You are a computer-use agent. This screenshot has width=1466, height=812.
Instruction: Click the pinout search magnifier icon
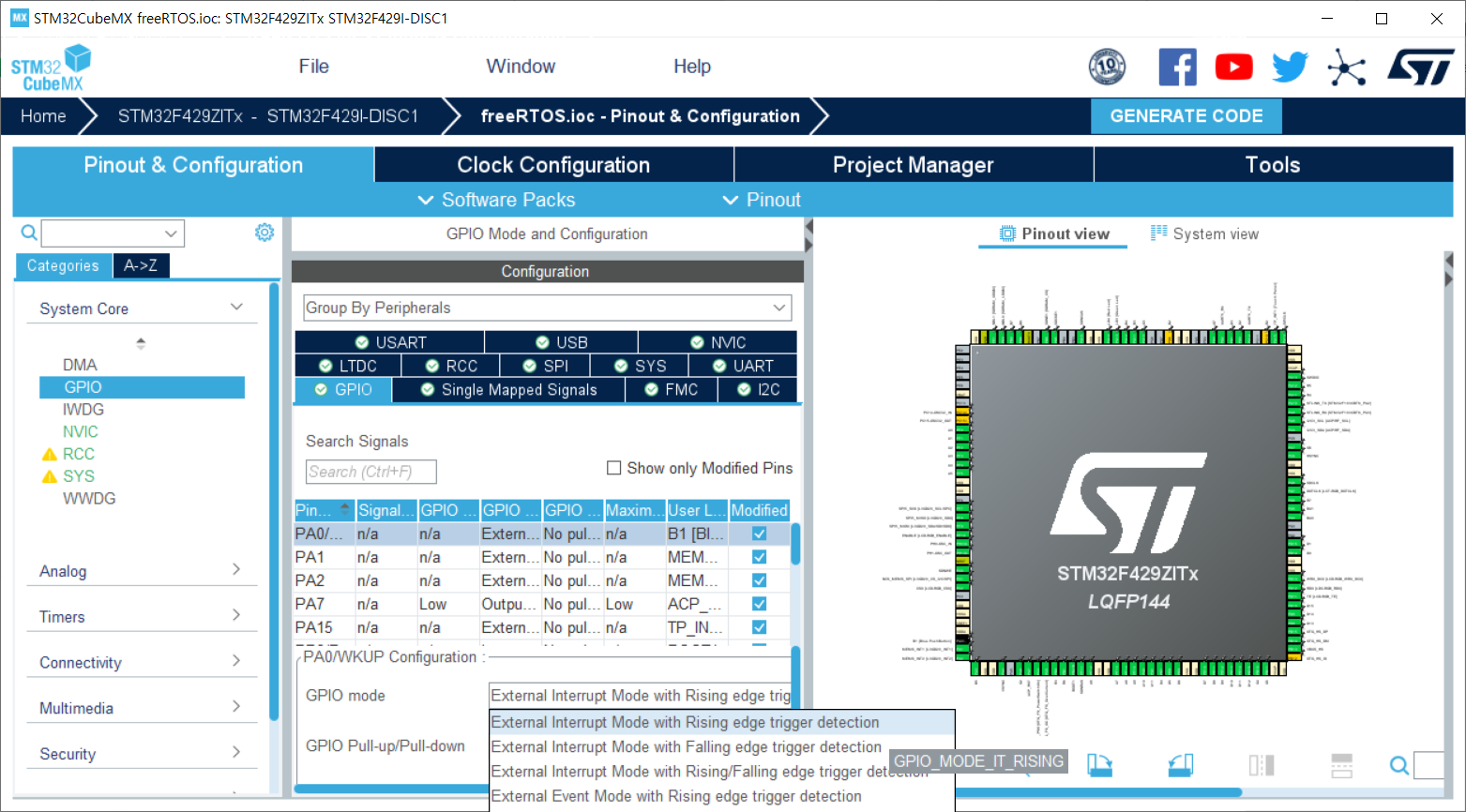coord(1399,766)
